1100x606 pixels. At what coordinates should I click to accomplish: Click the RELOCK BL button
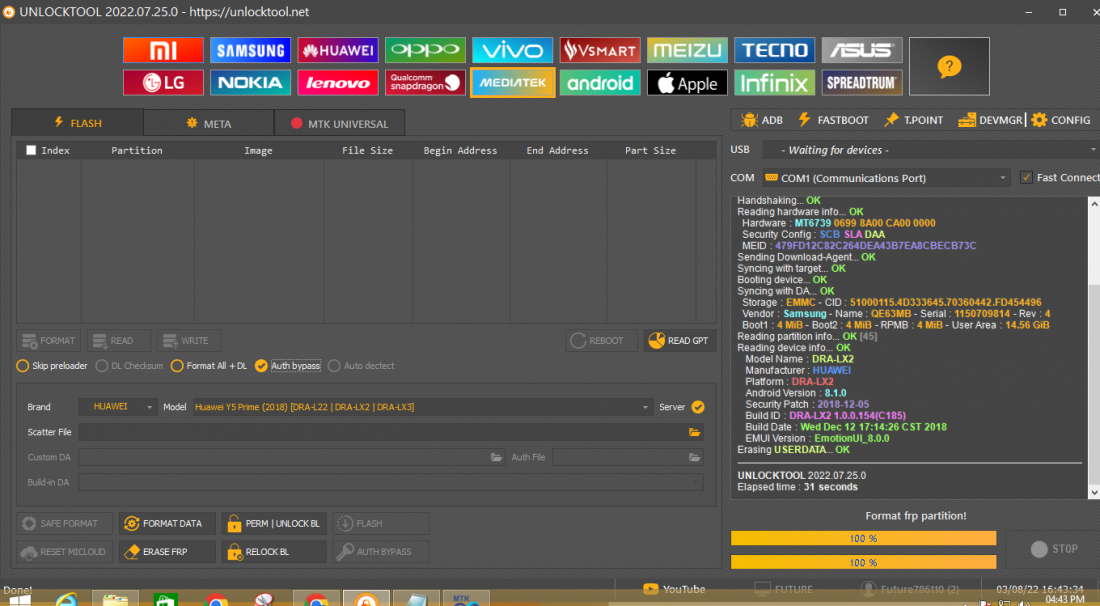pyautogui.click(x=274, y=551)
